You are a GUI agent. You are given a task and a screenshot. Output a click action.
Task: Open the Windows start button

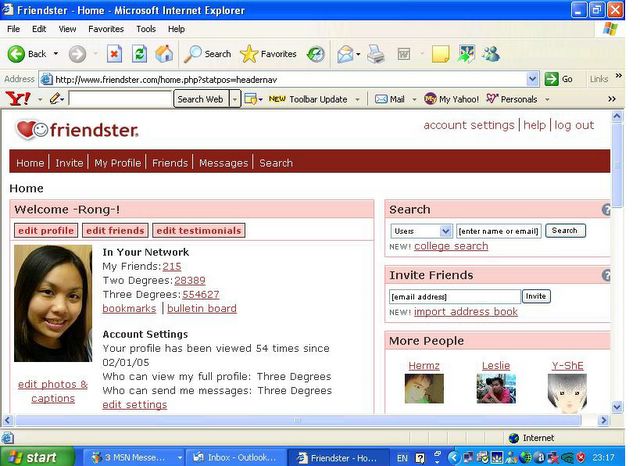coord(38,457)
